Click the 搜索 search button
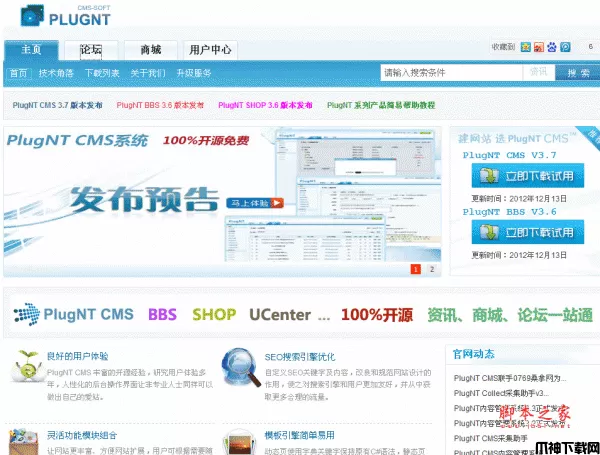 pos(577,73)
